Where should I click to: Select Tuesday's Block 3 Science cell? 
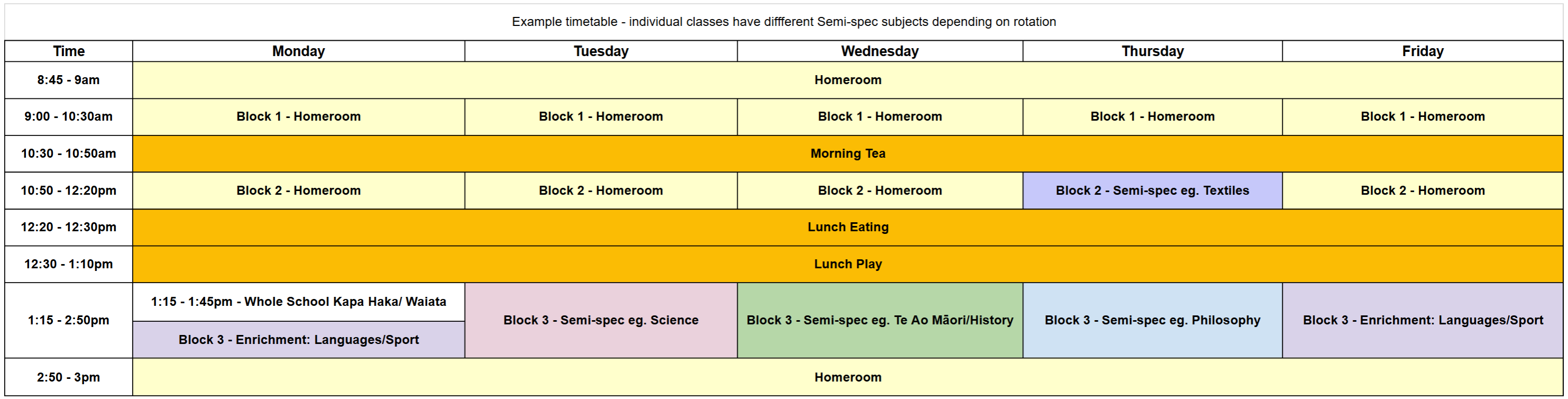tap(601, 321)
